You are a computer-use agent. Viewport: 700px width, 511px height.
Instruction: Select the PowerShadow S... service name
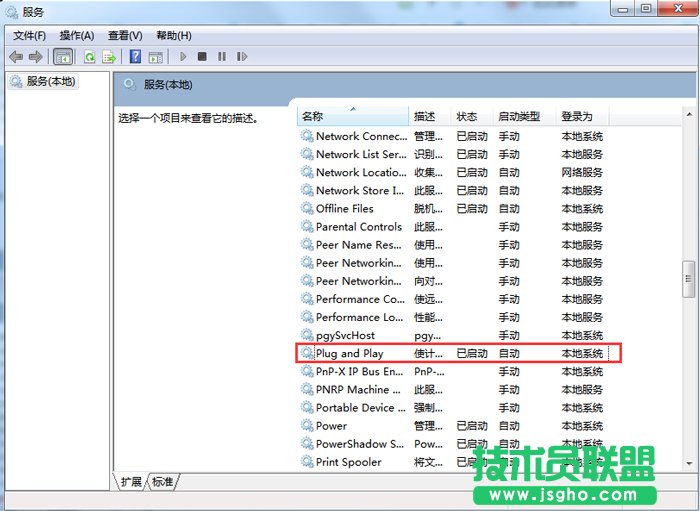[x=360, y=444]
